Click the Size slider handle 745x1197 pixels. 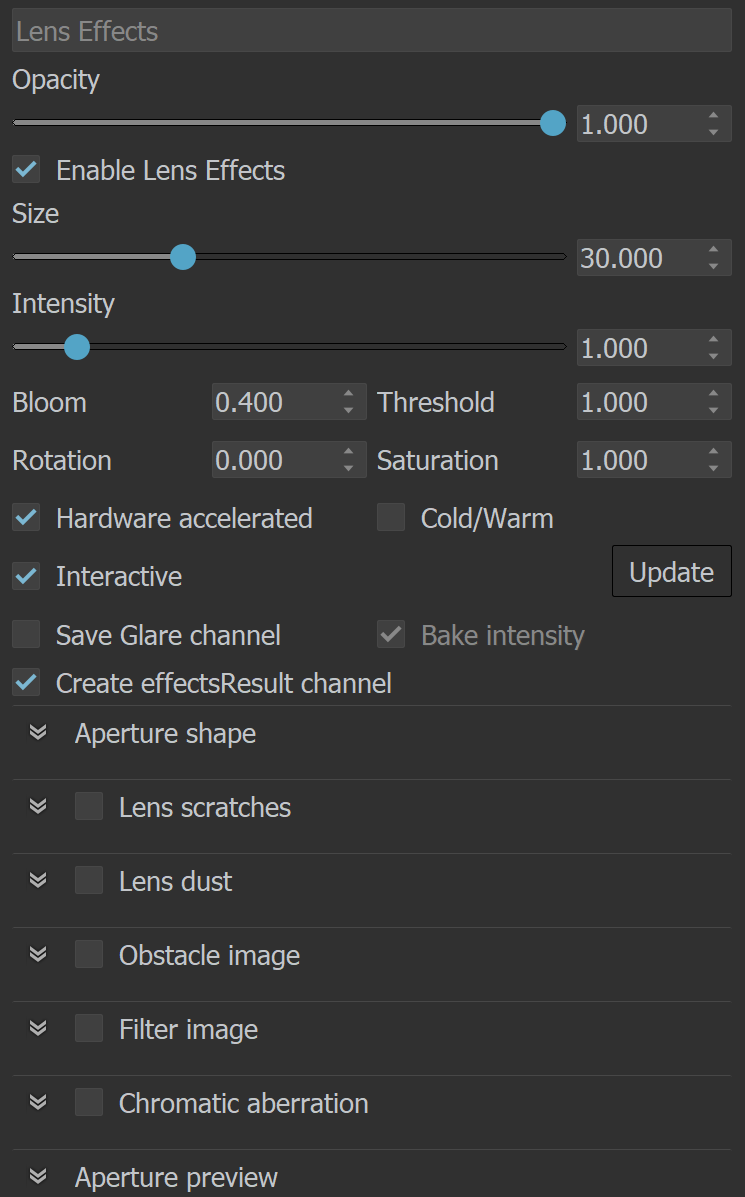click(182, 257)
